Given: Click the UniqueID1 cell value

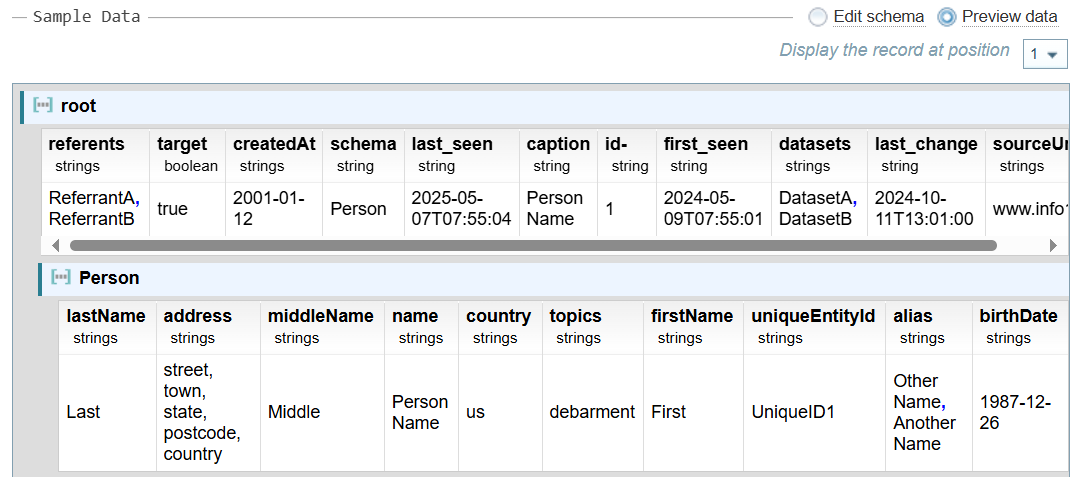Looking at the screenshot, I should point(793,412).
